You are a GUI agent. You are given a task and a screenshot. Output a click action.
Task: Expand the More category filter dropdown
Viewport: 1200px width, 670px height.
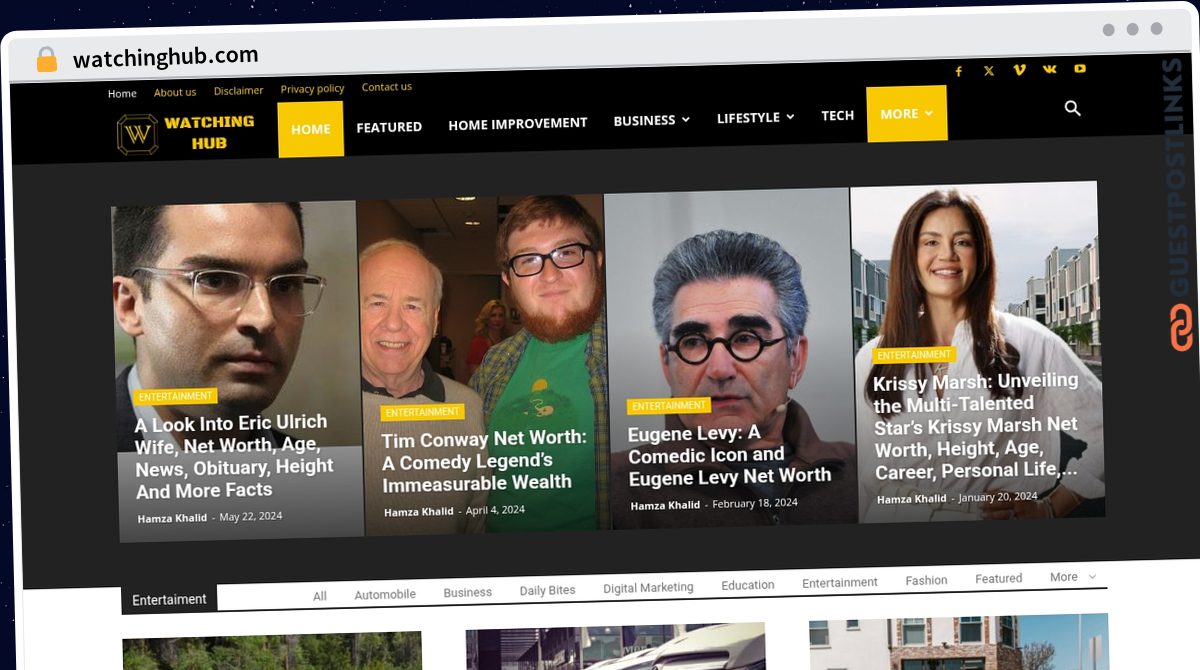point(1073,577)
